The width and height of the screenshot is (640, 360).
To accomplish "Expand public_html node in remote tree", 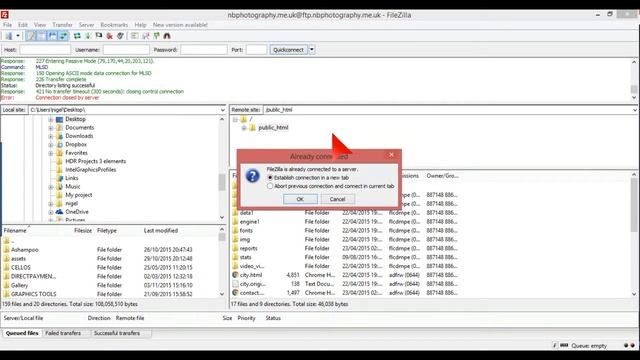I will click(244, 128).
